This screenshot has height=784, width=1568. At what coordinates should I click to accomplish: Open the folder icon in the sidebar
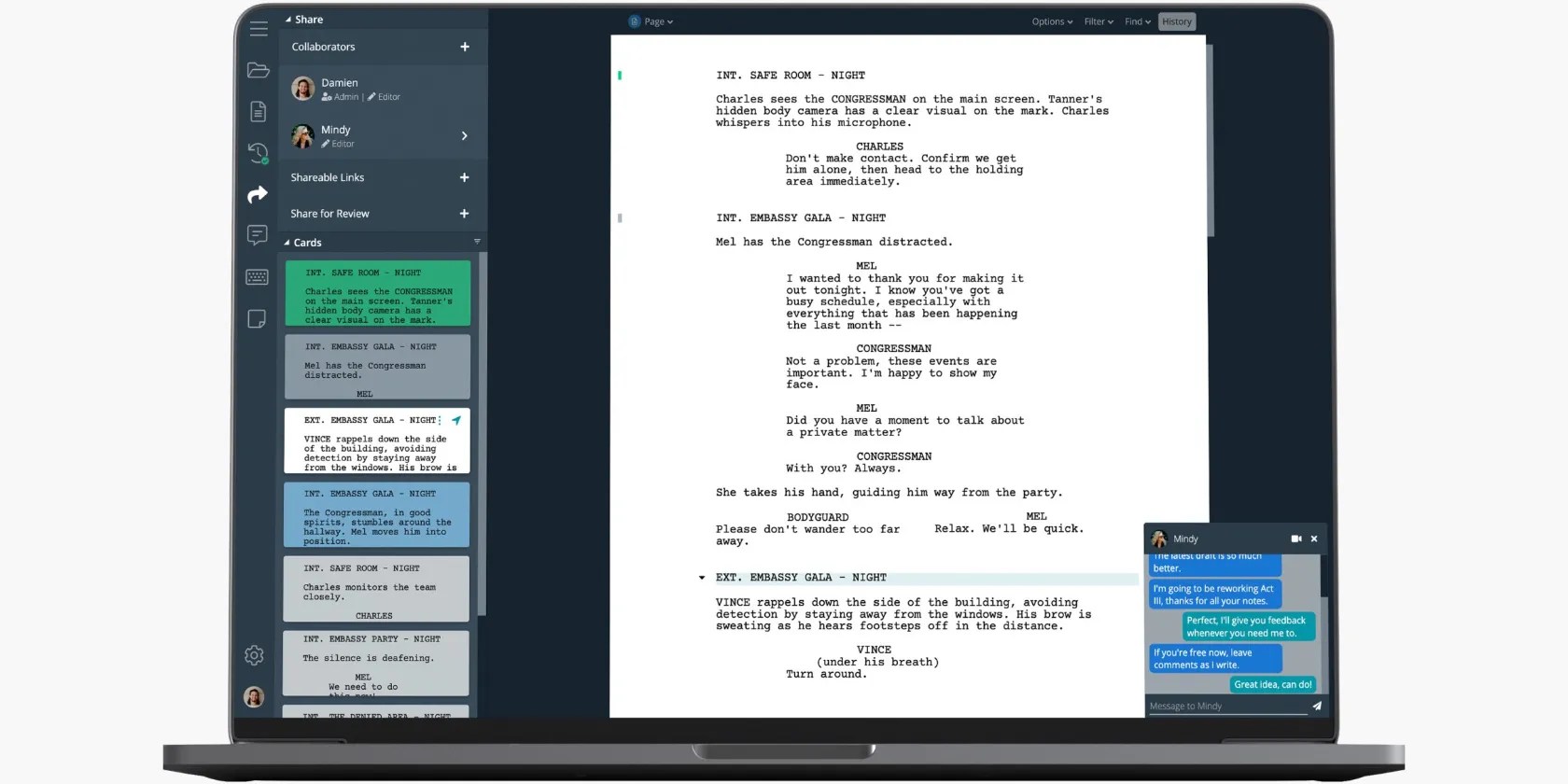259,70
